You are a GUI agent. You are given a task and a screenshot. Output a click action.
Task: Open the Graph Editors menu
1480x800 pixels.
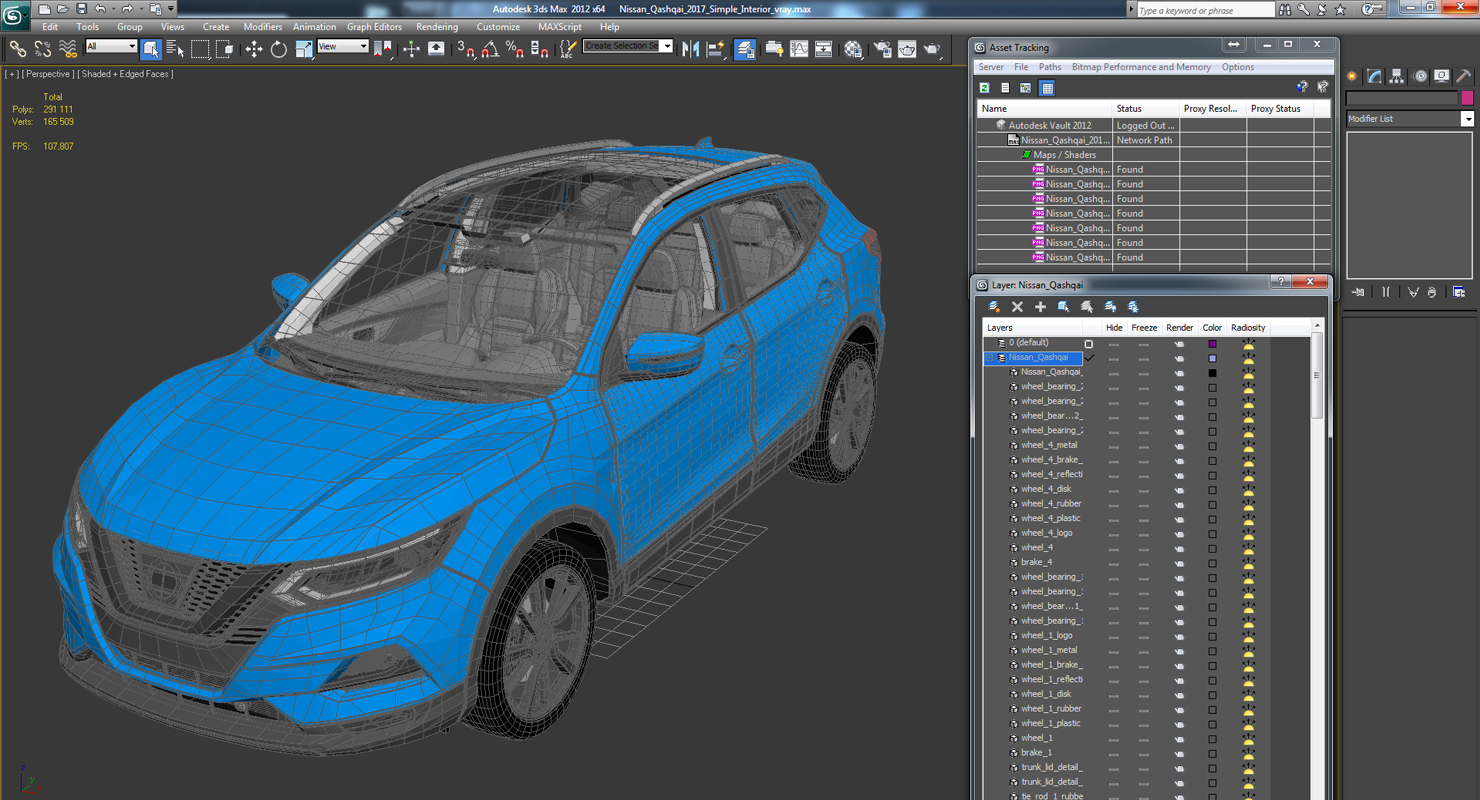pos(374,27)
